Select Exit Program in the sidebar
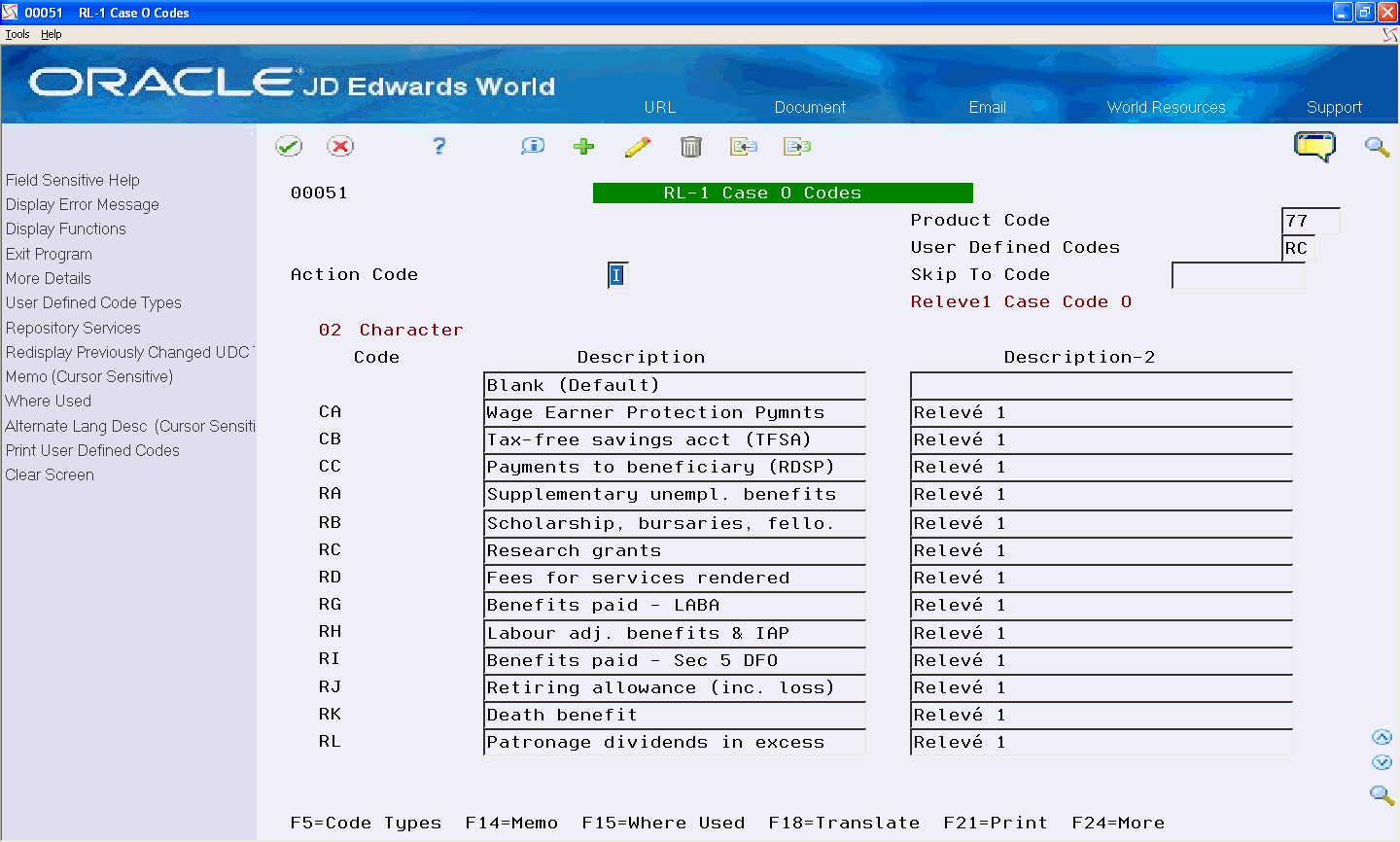The width and height of the screenshot is (1400, 842). pos(47,254)
